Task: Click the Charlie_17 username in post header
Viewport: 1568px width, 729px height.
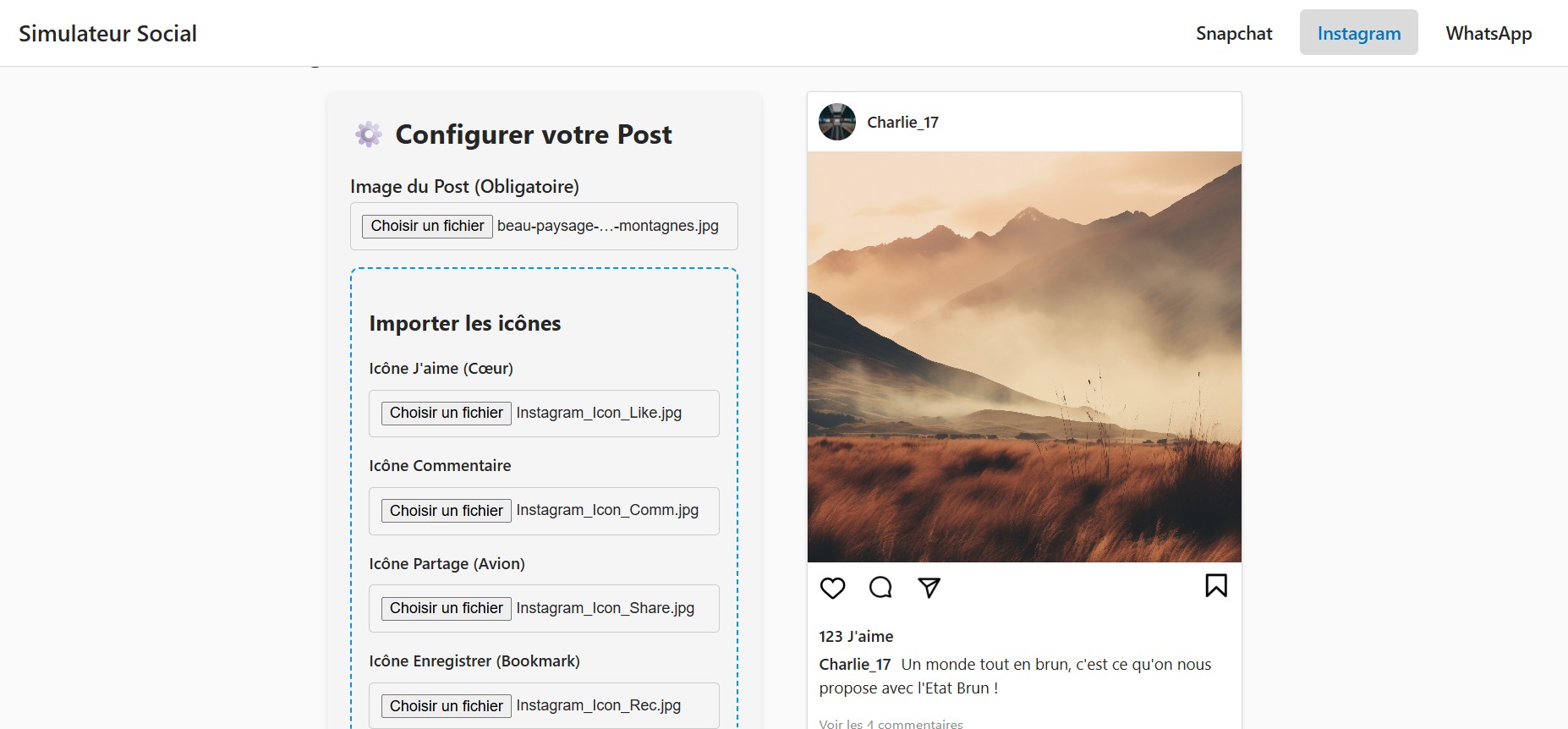Action: (902, 122)
